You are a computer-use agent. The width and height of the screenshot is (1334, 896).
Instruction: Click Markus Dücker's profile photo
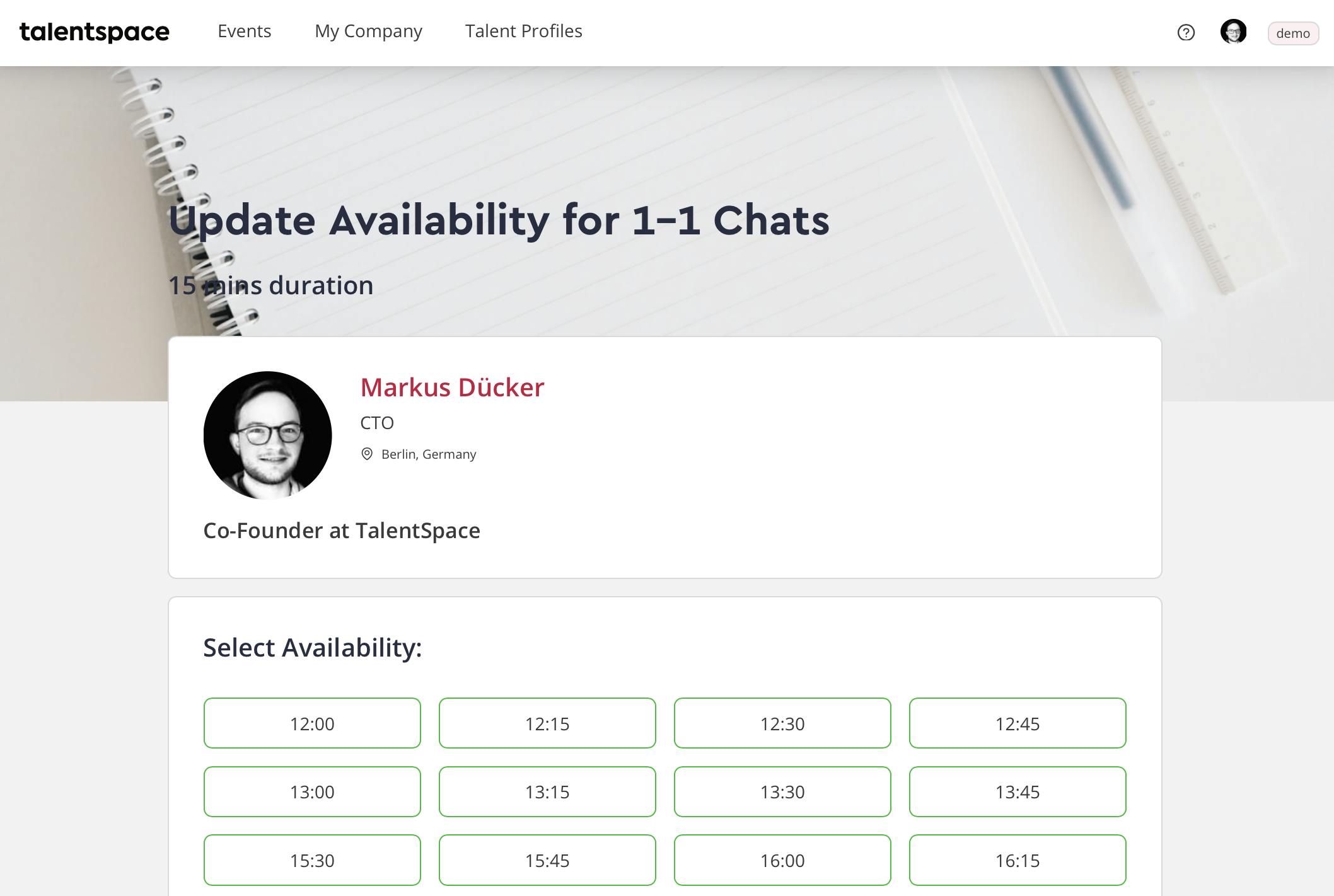pyautogui.click(x=268, y=435)
